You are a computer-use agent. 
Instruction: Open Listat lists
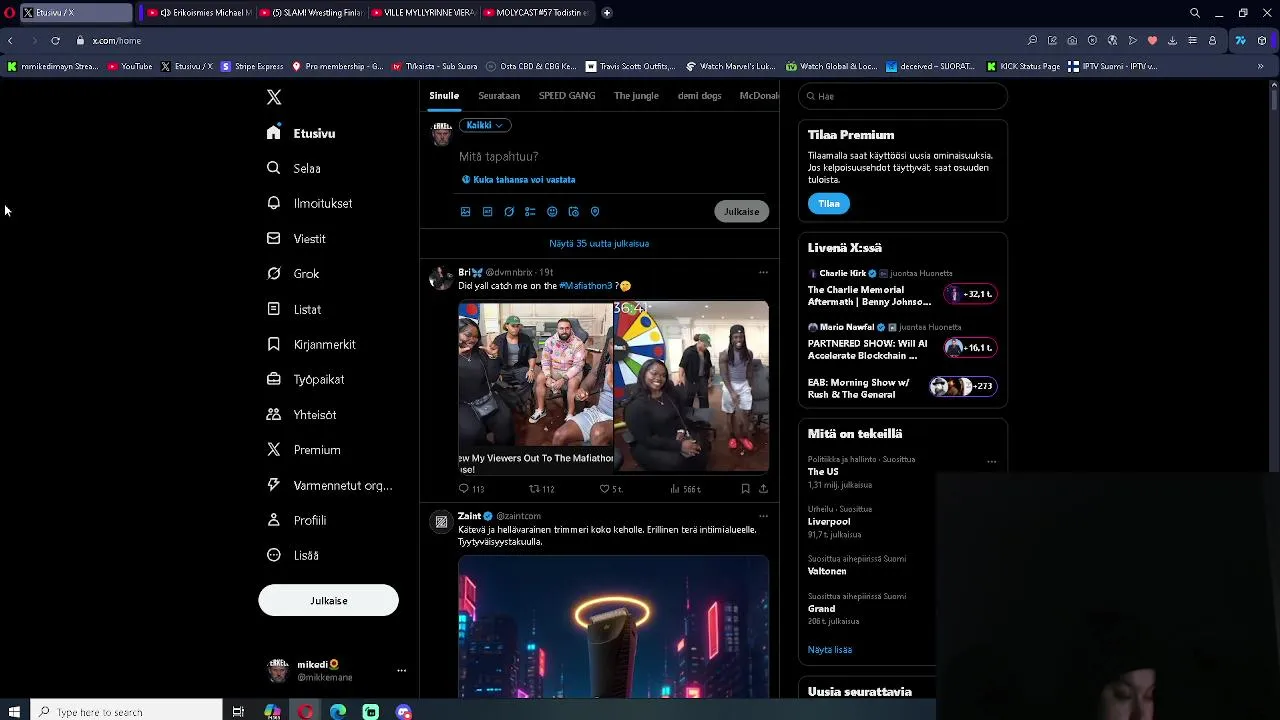(294, 309)
